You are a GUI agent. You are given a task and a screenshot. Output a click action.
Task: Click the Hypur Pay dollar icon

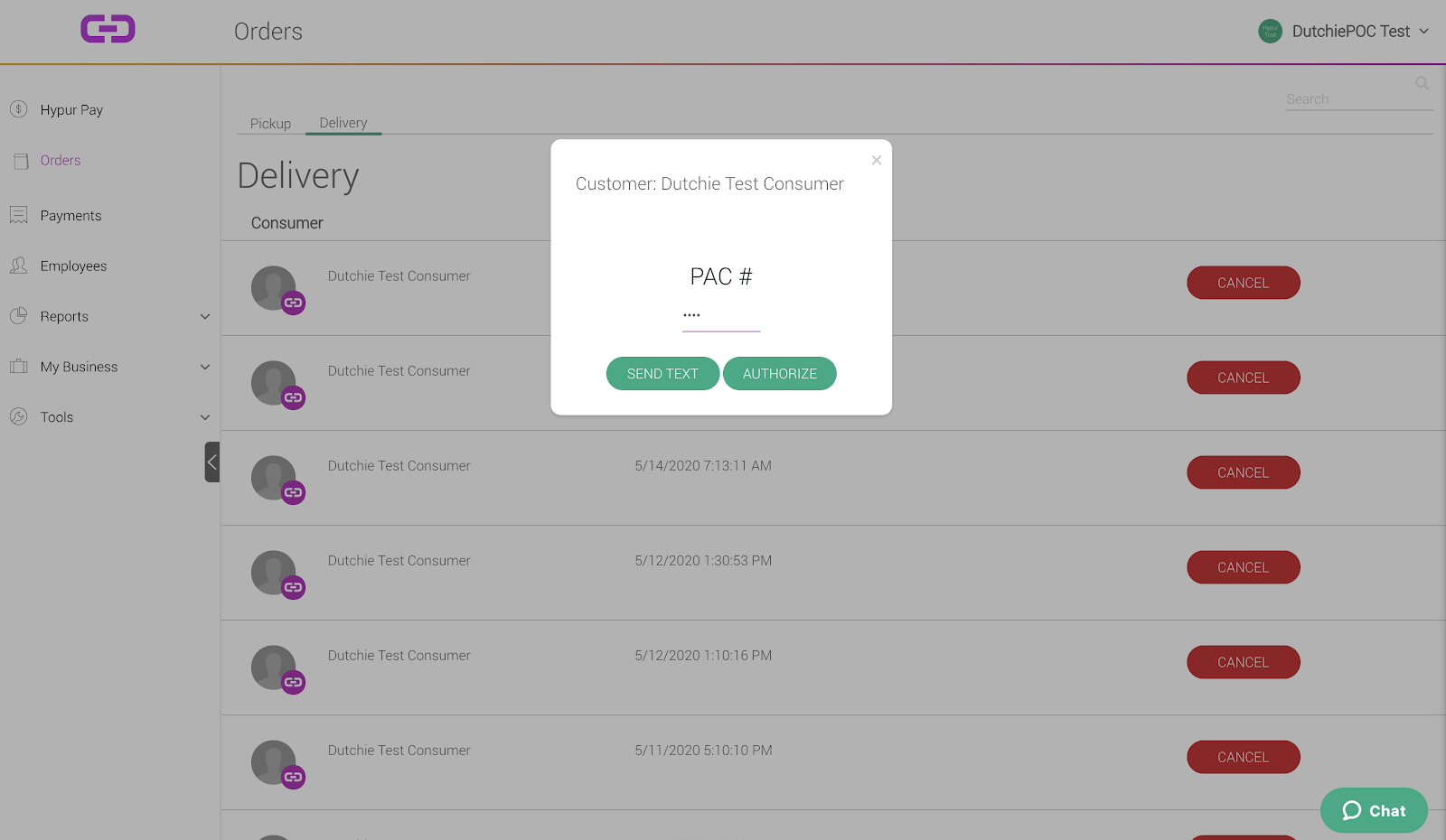(18, 109)
